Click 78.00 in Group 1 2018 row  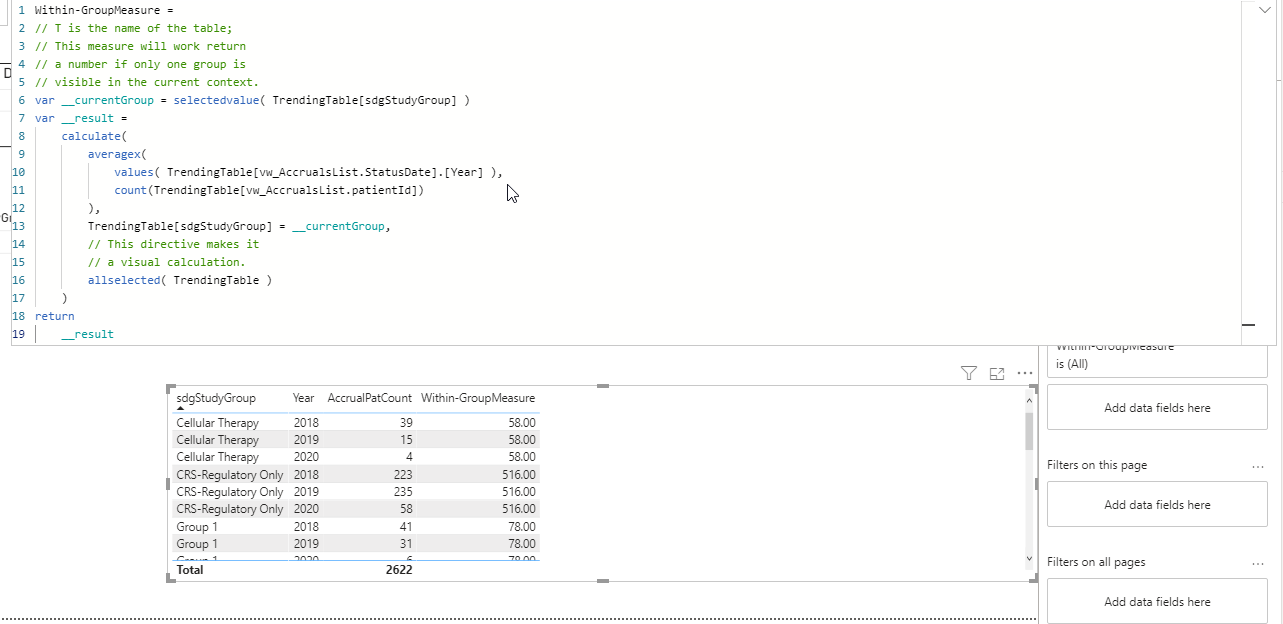pos(522,527)
